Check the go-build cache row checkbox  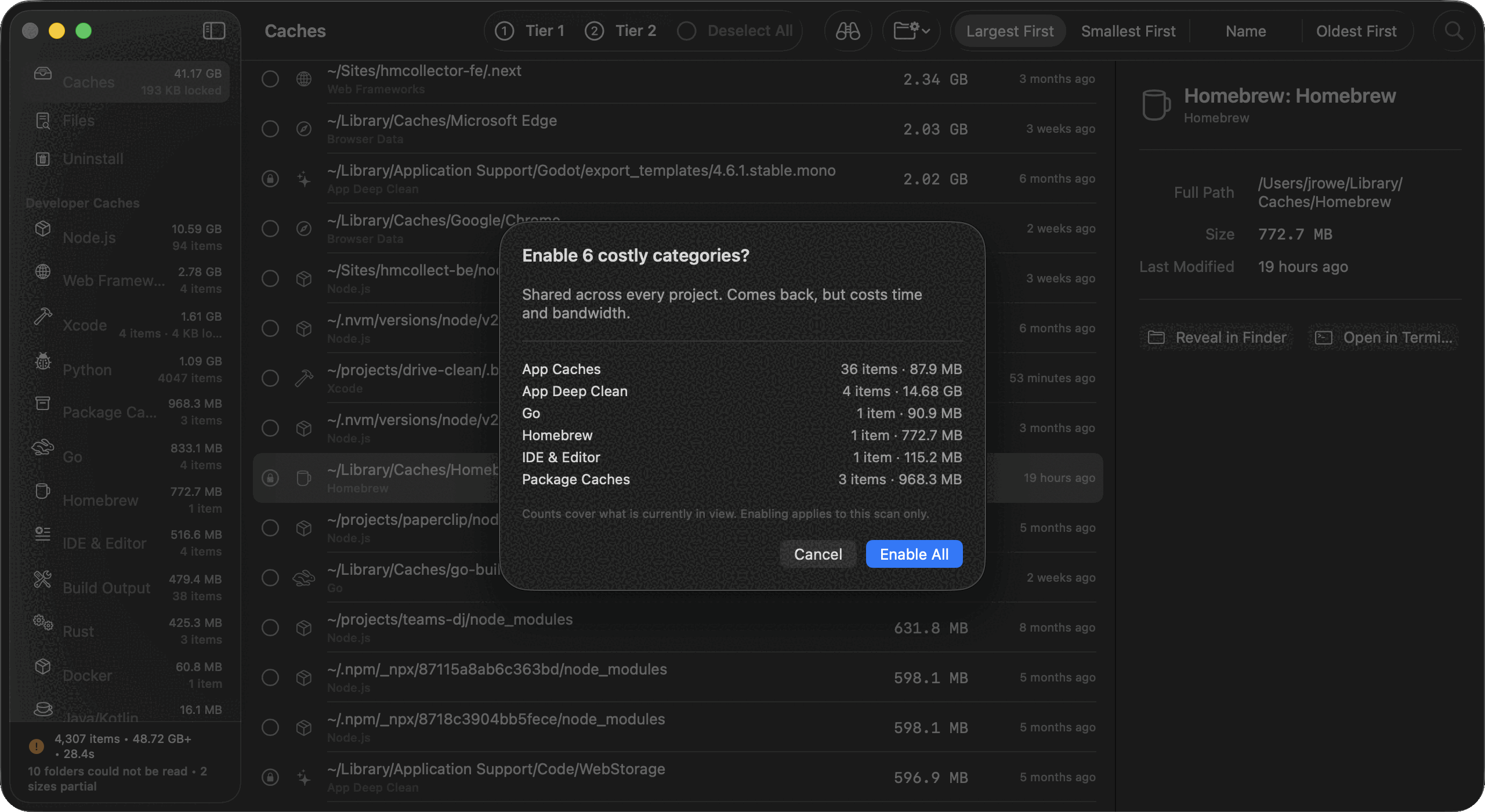point(270,578)
